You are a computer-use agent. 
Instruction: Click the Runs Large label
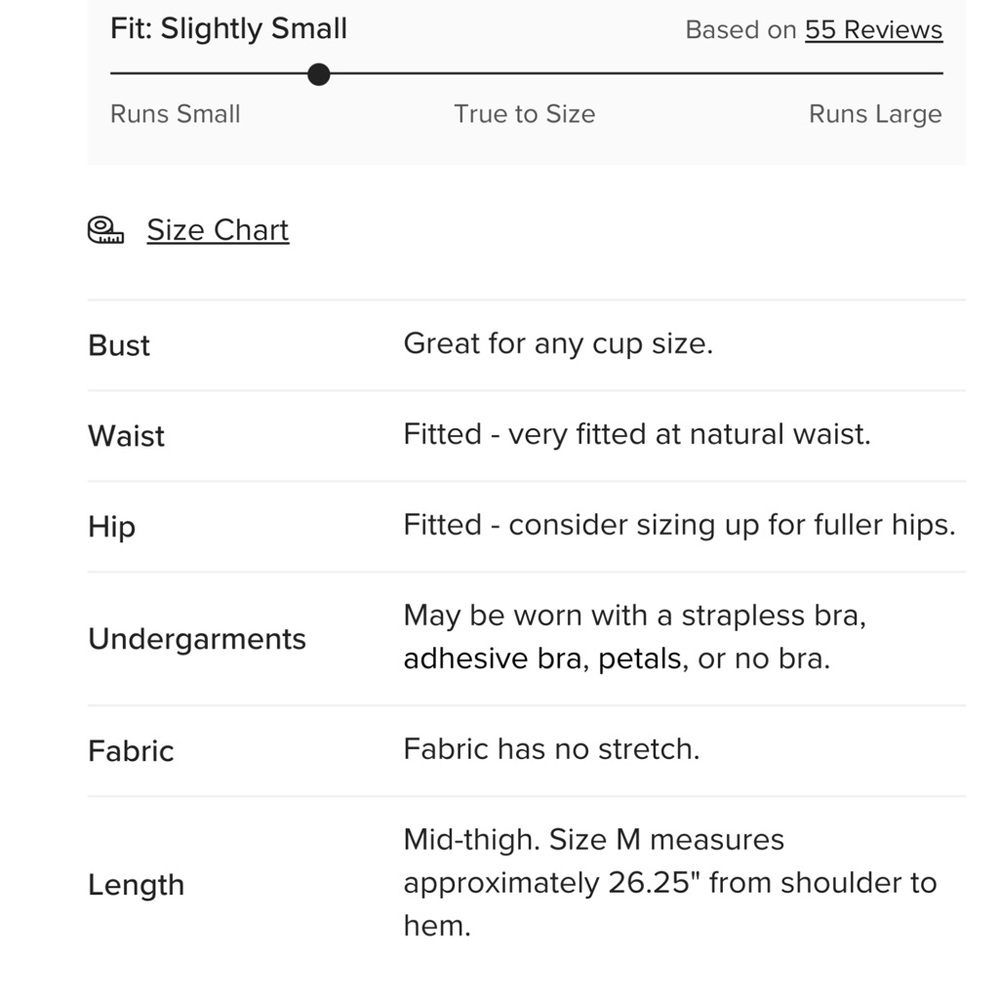click(x=875, y=114)
